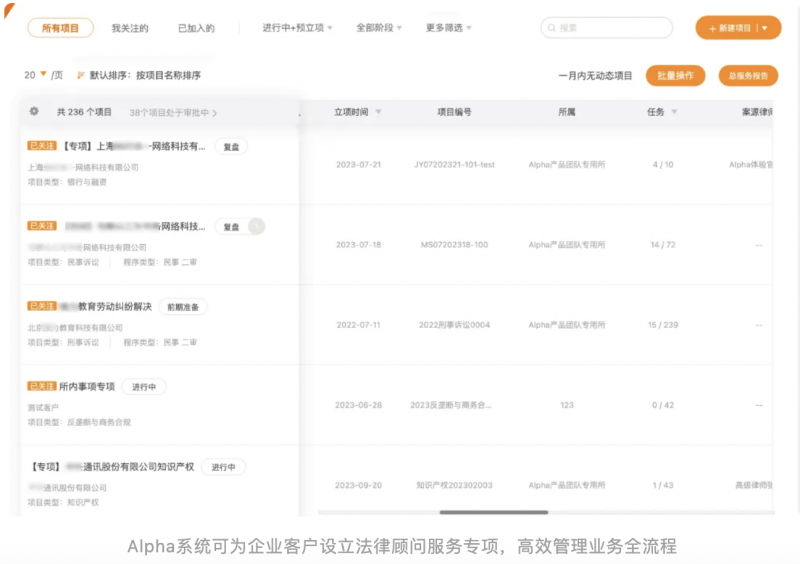Select the 已加入的 tab
Image resolution: width=800 pixels, height=564 pixels.
pos(196,28)
